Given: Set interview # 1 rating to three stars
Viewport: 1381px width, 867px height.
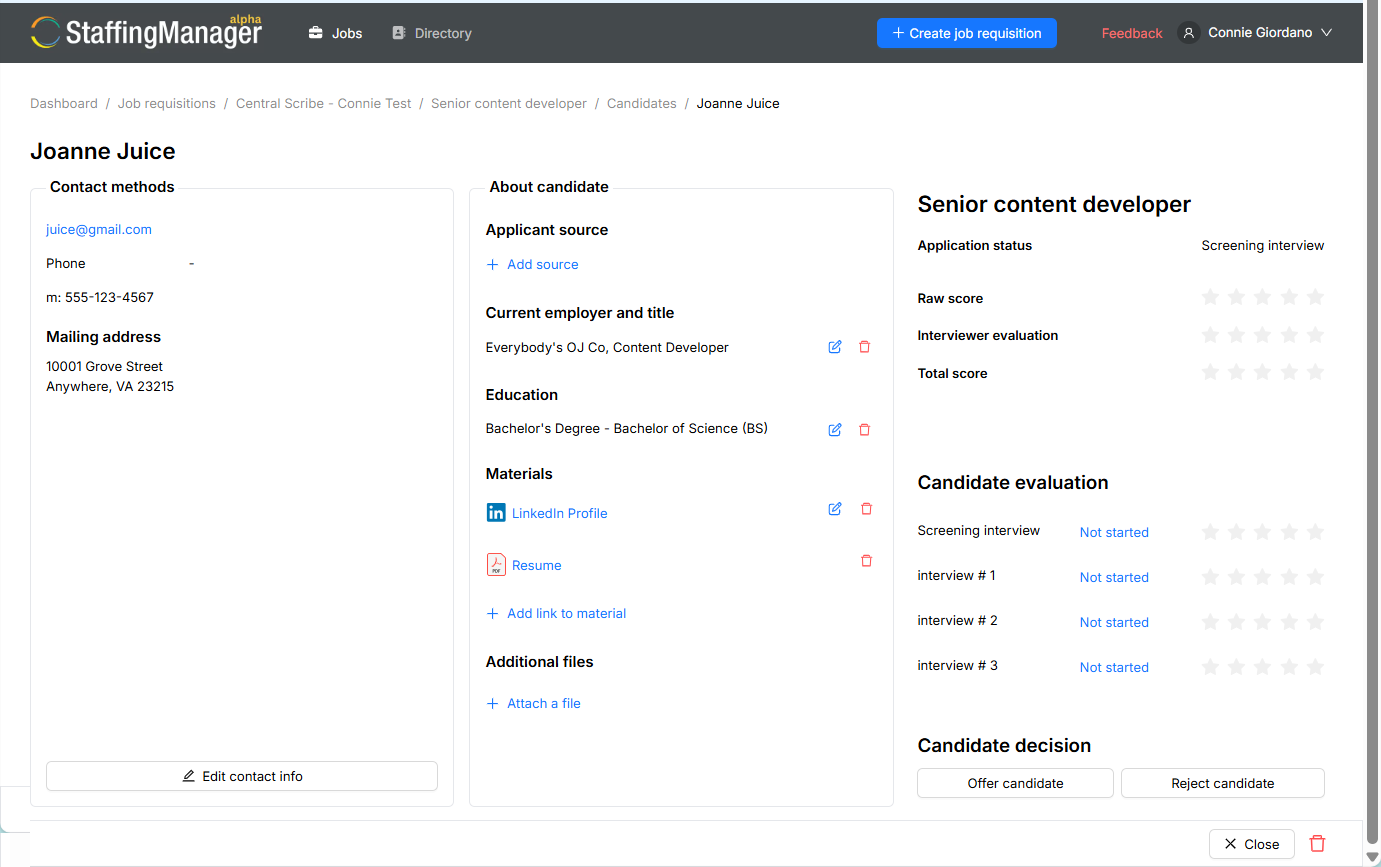Looking at the screenshot, I should pos(1262,577).
